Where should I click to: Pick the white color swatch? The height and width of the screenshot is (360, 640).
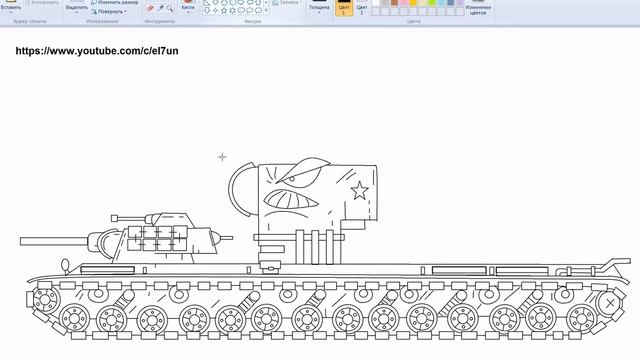(x=376, y=2)
